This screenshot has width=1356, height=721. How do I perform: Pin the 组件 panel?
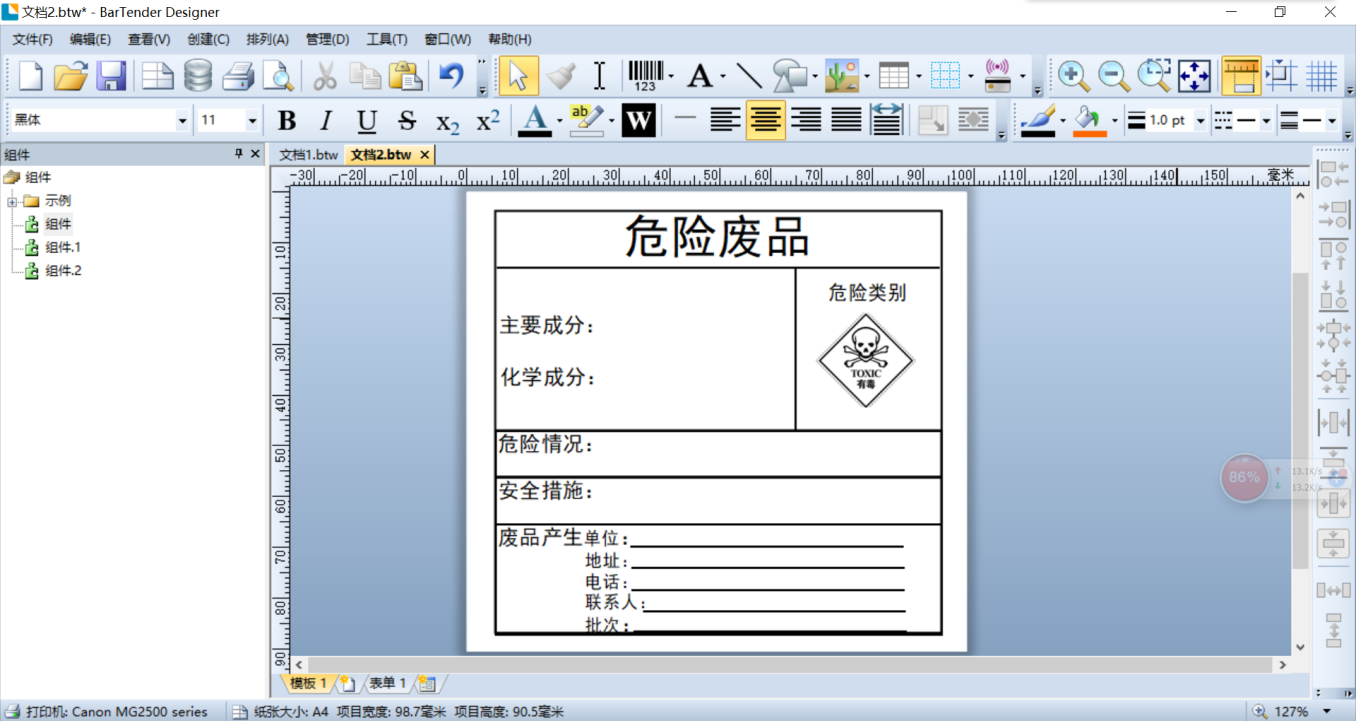click(x=239, y=154)
